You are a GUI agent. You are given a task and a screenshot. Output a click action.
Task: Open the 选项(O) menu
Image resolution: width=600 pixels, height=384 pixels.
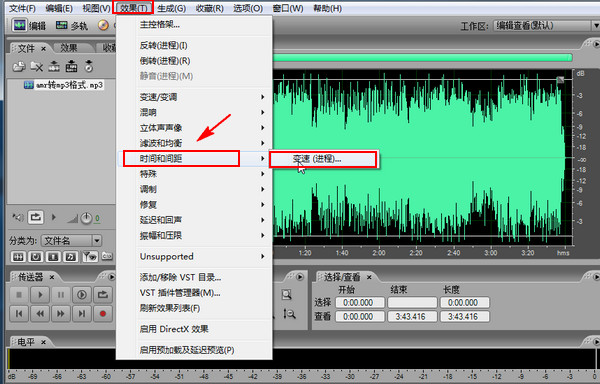pyautogui.click(x=248, y=8)
